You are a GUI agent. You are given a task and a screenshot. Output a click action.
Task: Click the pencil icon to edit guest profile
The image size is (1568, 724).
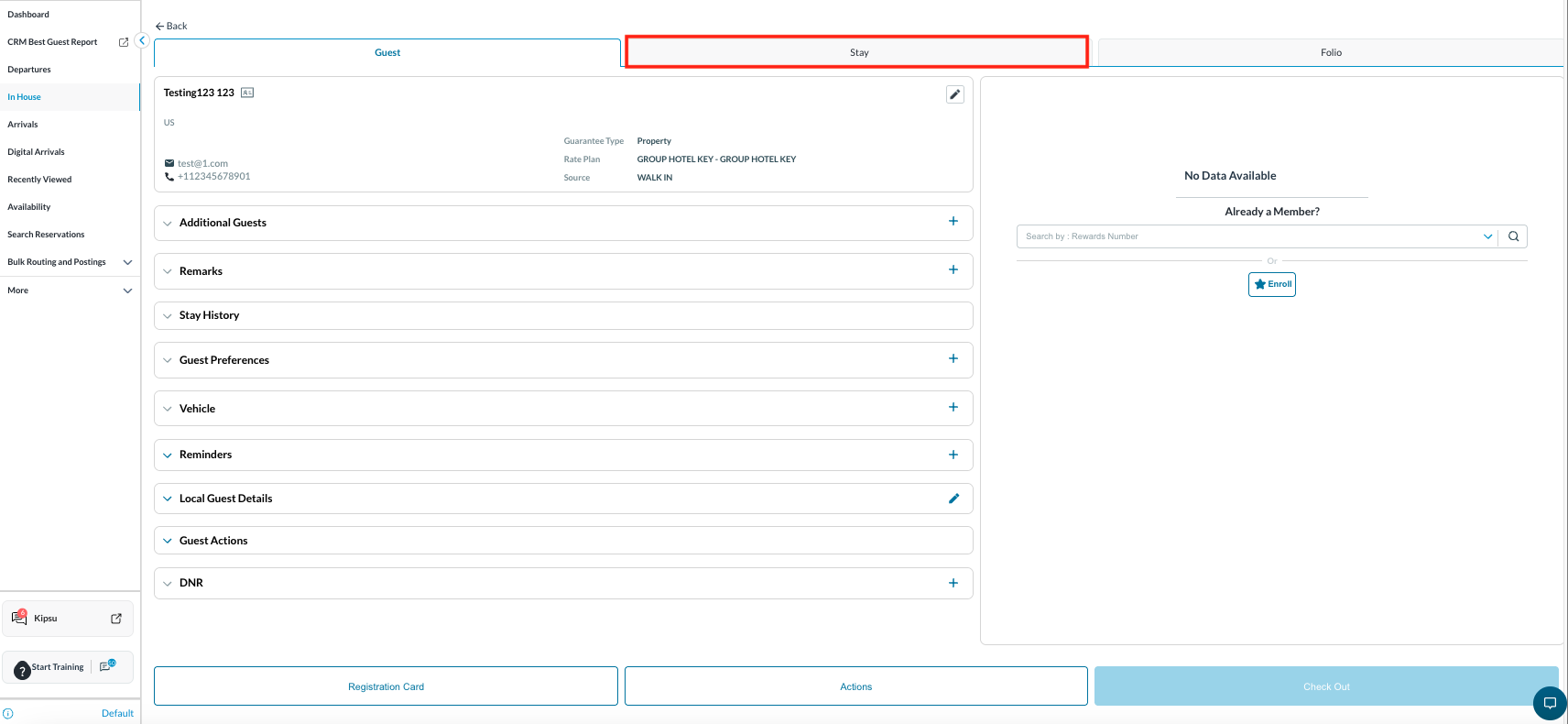(x=954, y=94)
